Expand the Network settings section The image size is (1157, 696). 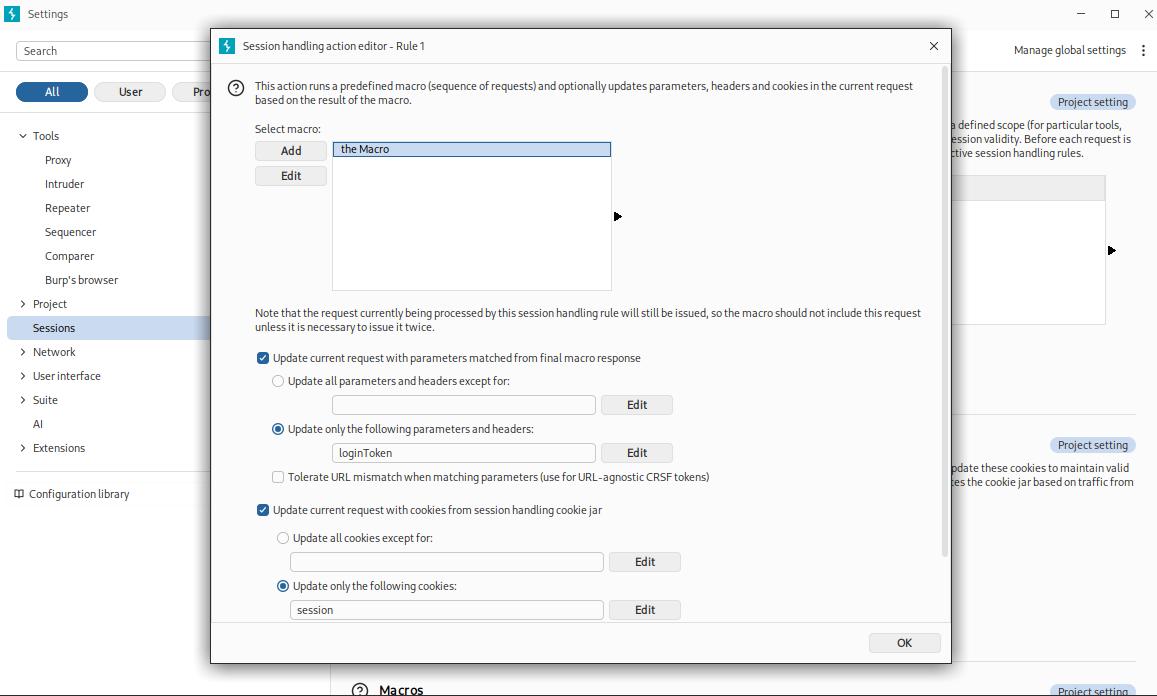[23, 352]
